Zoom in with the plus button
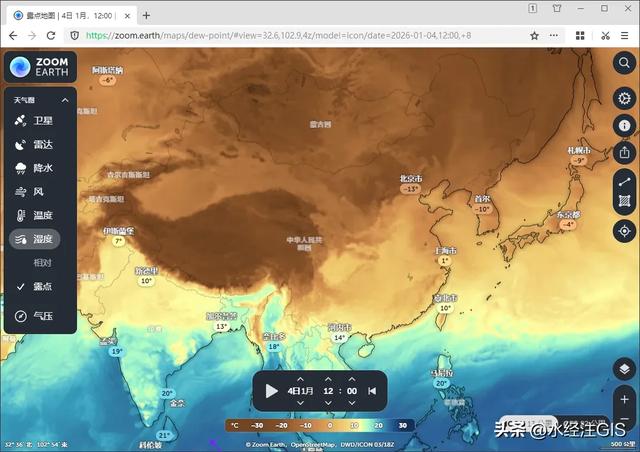This screenshot has width=640, height=452. (x=624, y=399)
